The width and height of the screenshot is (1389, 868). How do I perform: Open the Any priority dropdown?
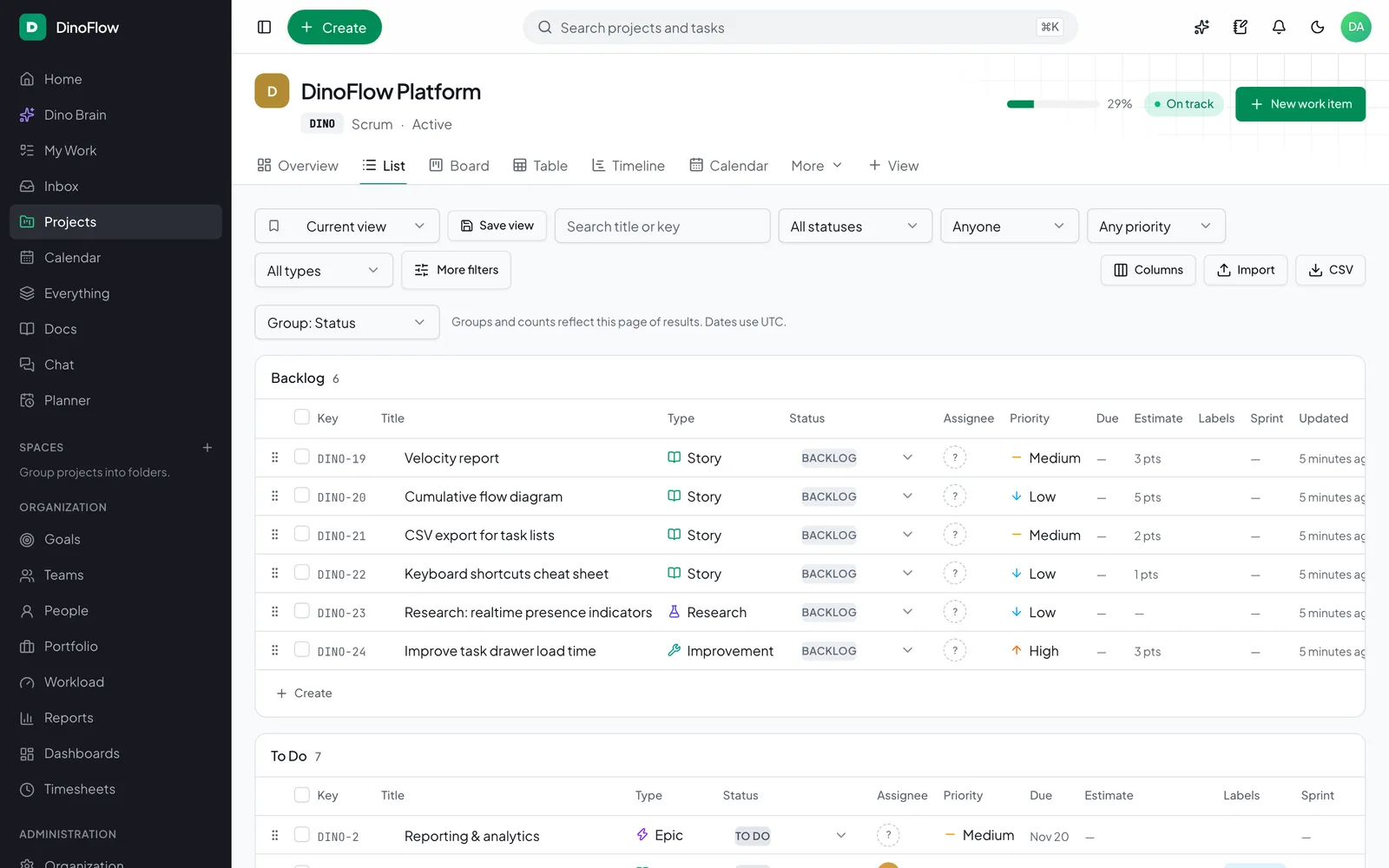(1156, 226)
